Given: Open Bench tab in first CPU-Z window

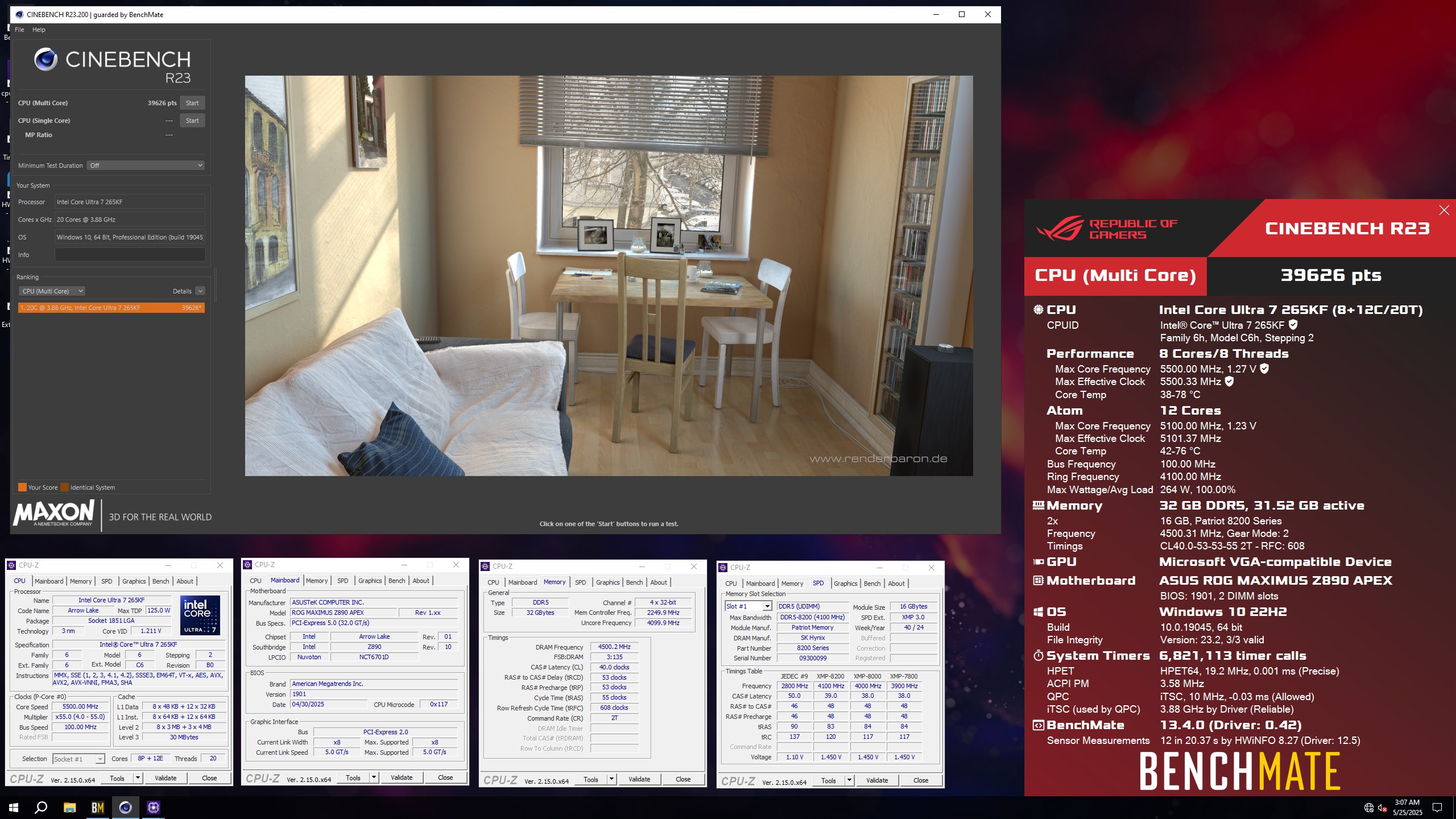Looking at the screenshot, I should tap(160, 581).
